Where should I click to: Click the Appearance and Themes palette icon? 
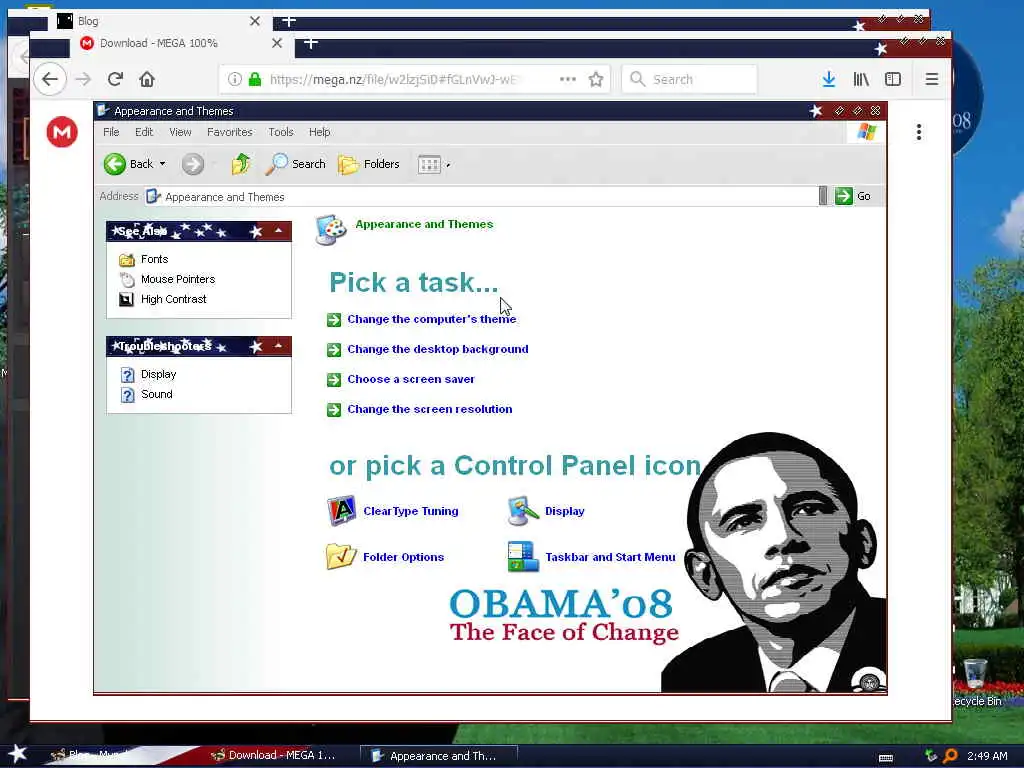330,229
